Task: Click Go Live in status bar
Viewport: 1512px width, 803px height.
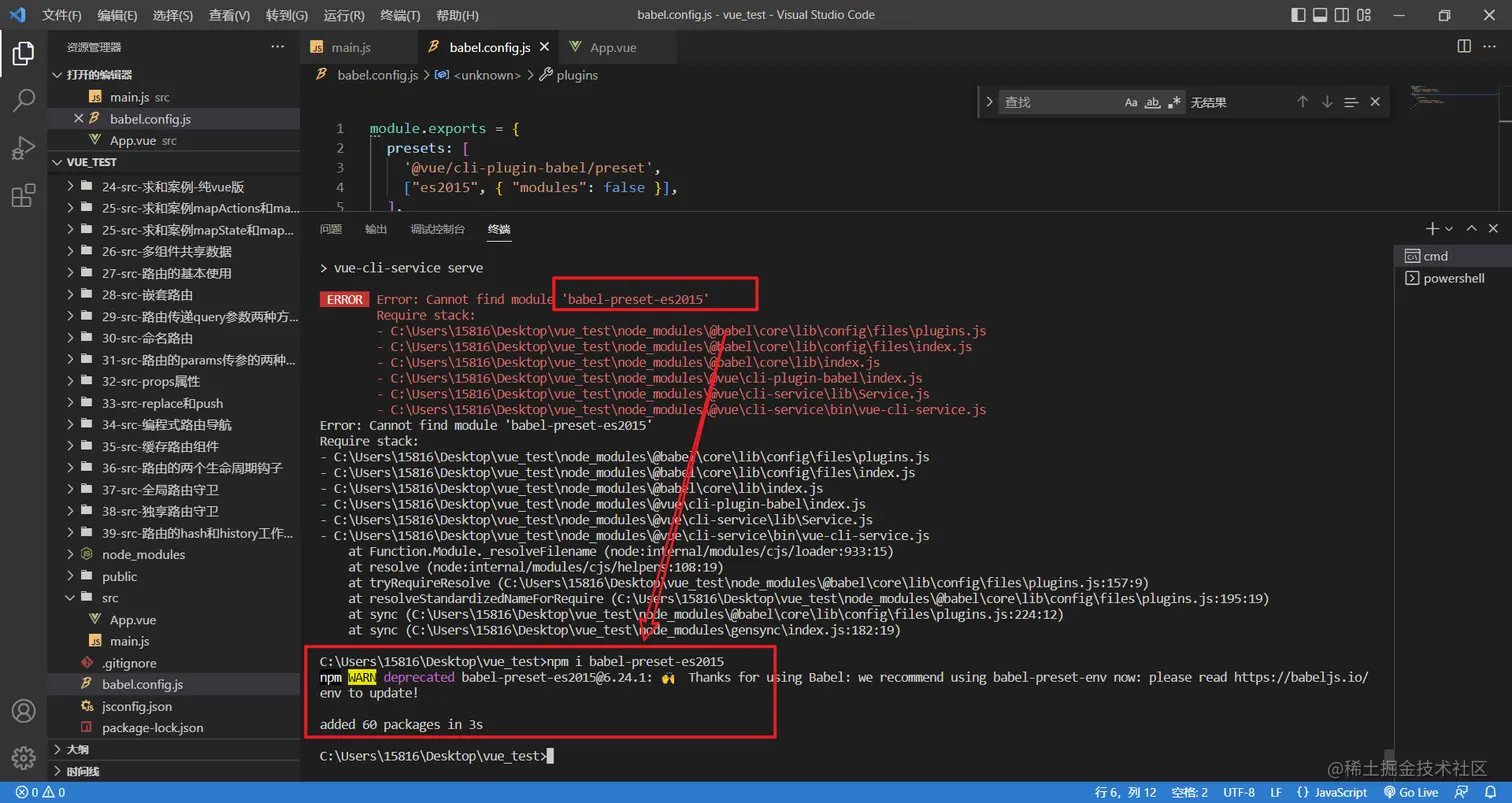Action: pyautogui.click(x=1411, y=792)
